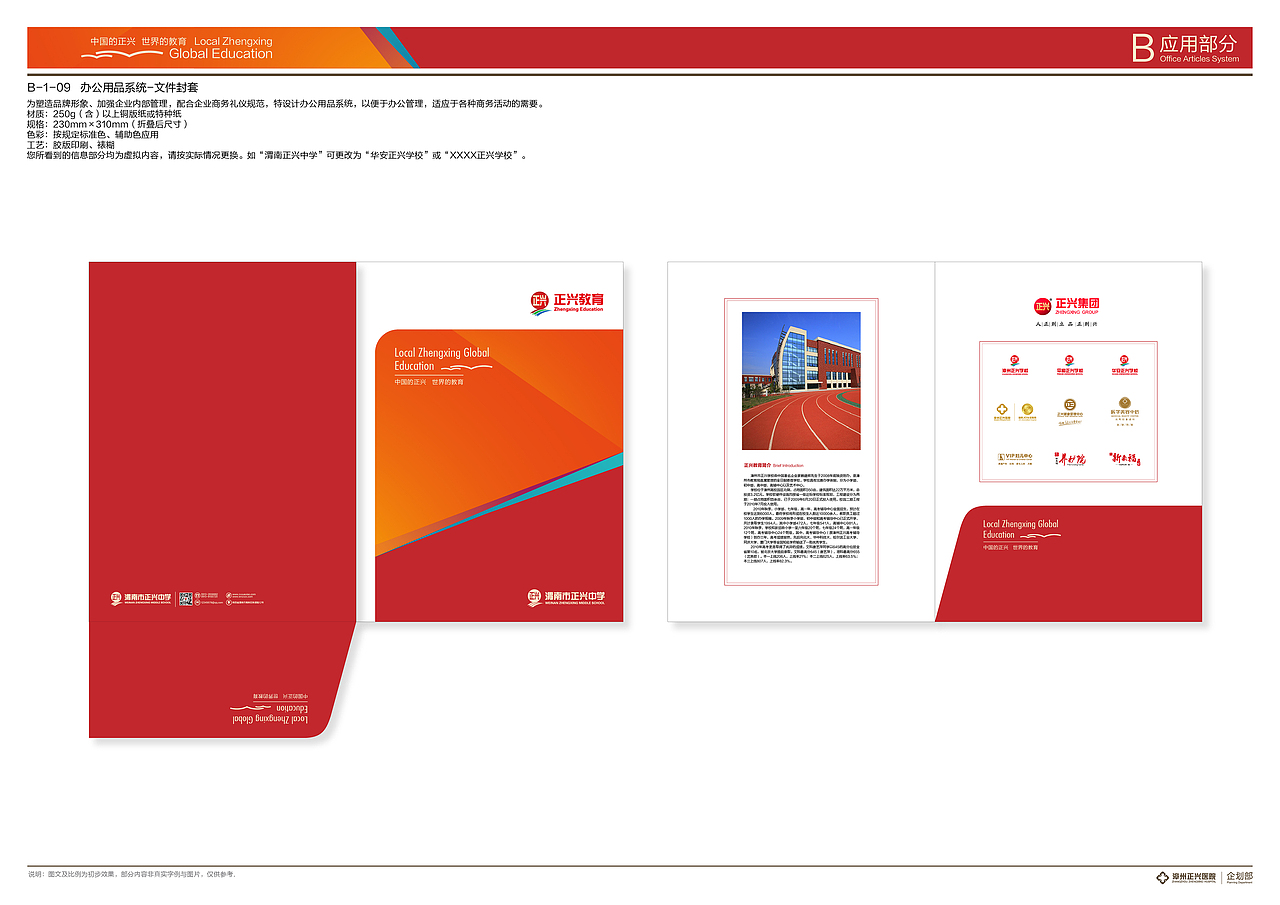Select 中国的正兴 世界的教育 under the orange panel title
Image resolution: width=1280 pixels, height=905 pixels.
click(x=429, y=382)
